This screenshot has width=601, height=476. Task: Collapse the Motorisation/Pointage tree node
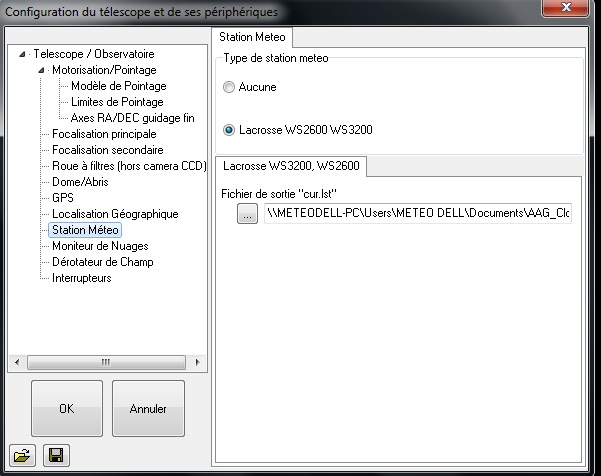pos(41,70)
